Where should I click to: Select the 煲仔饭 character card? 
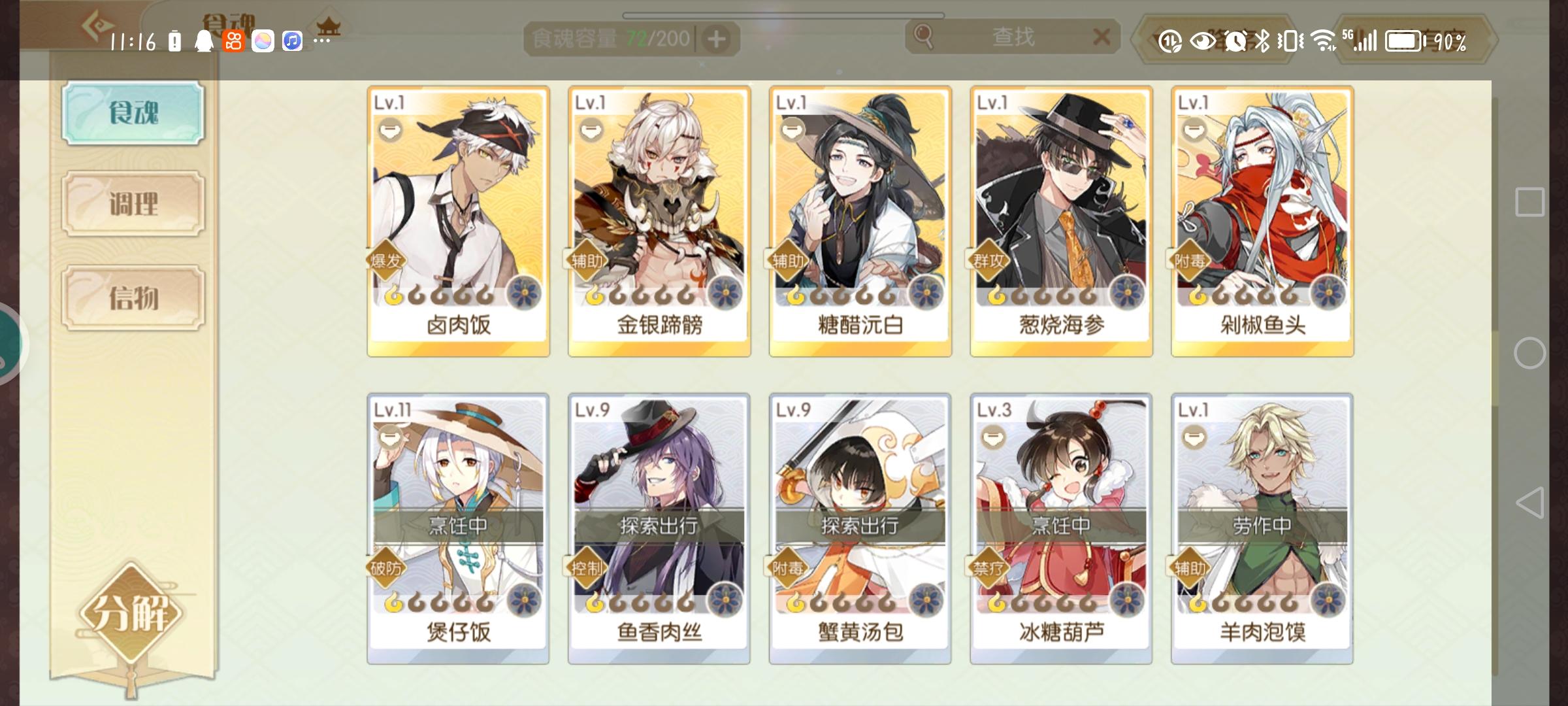click(x=458, y=529)
